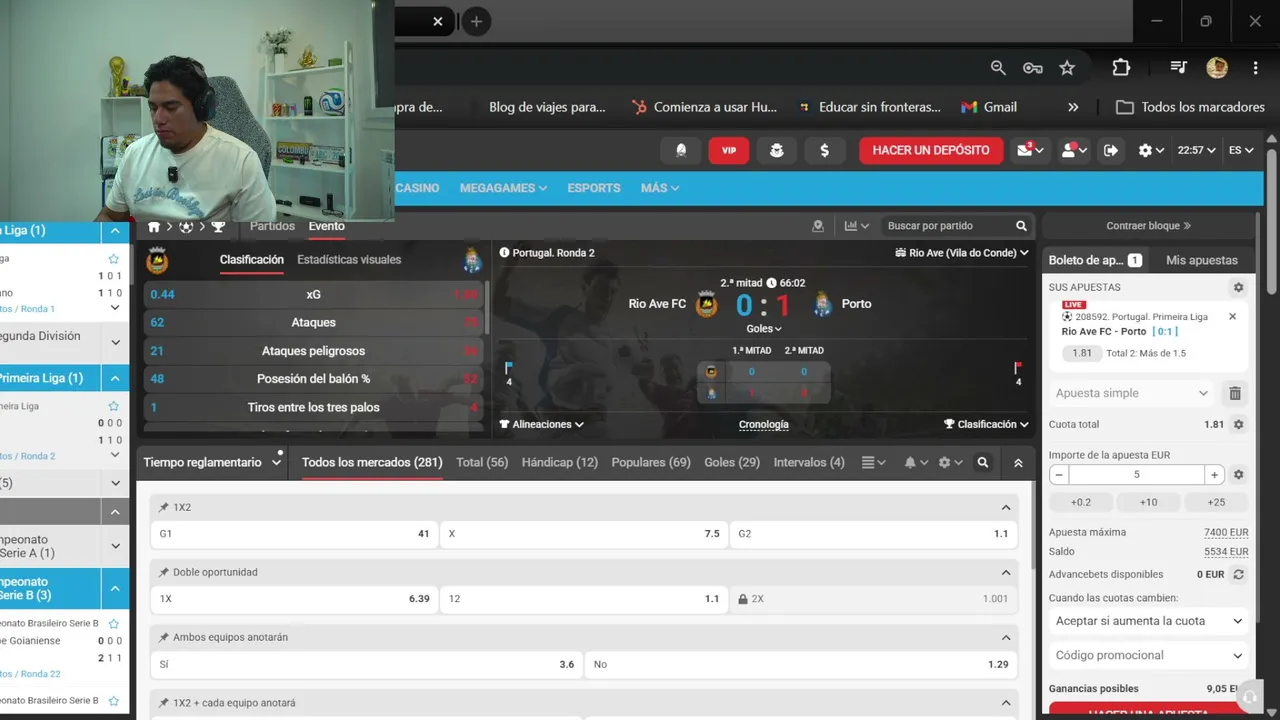Image resolution: width=1280 pixels, height=720 pixels.
Task: Switch to the Total (56) tab
Action: pos(482,462)
